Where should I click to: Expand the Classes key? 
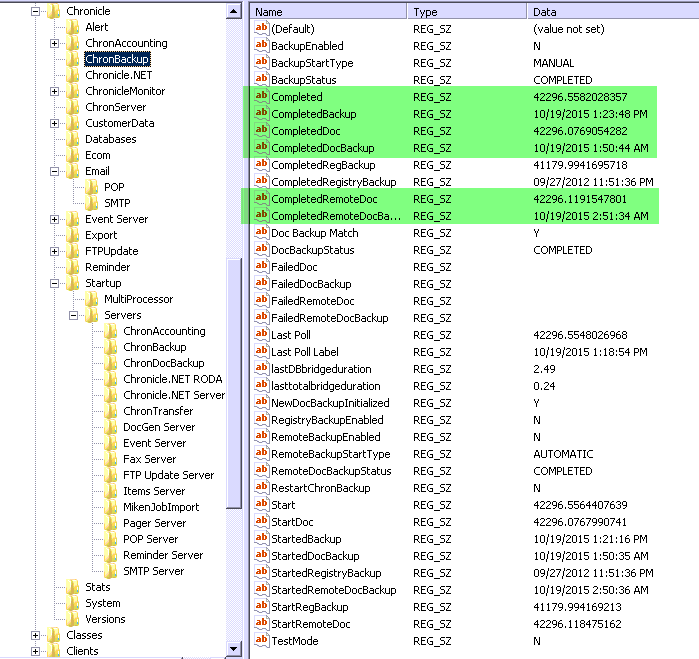pos(35,635)
